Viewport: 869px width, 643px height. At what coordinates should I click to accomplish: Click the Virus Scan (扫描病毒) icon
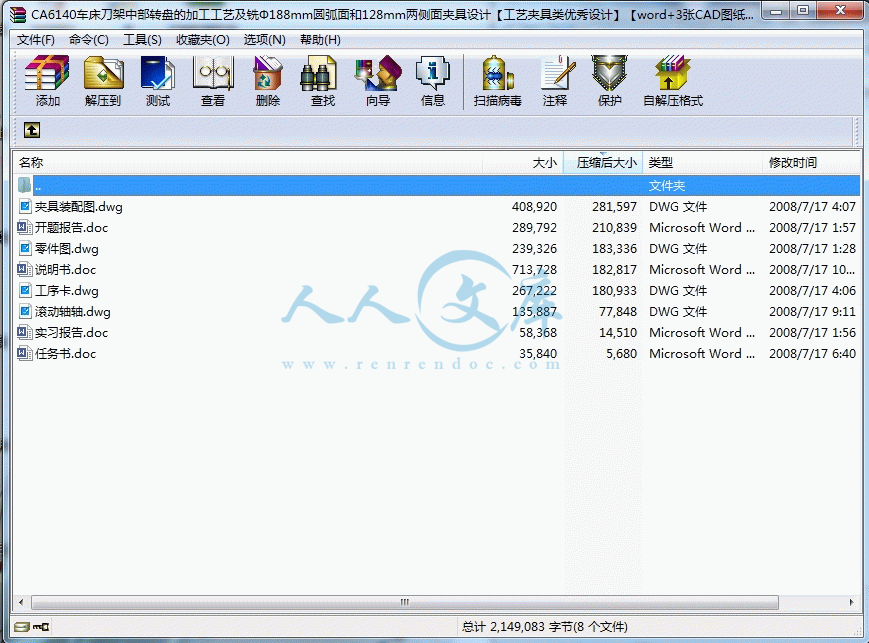[x=498, y=74]
